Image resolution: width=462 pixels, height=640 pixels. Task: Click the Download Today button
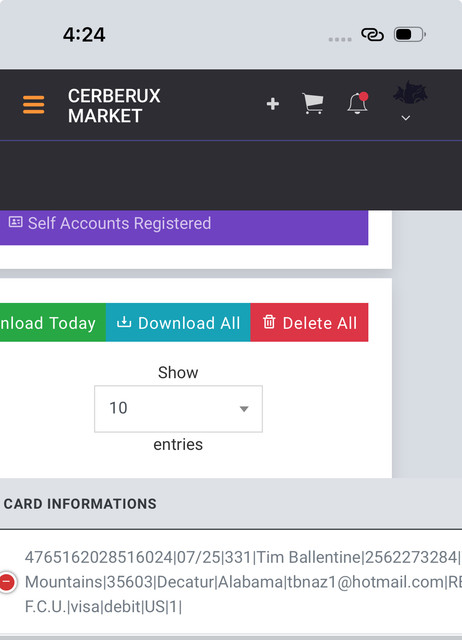[53, 322]
